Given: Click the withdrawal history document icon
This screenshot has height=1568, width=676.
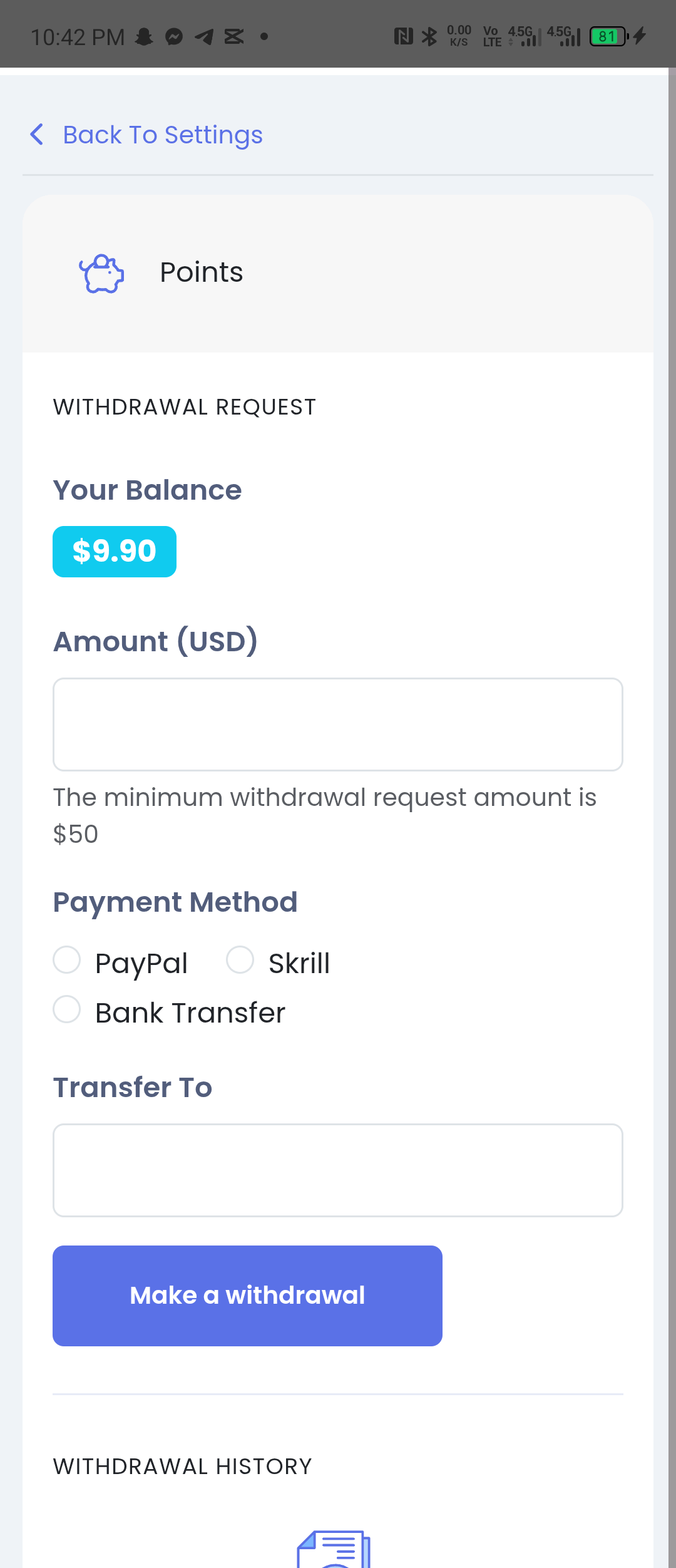Looking at the screenshot, I should [334, 1549].
